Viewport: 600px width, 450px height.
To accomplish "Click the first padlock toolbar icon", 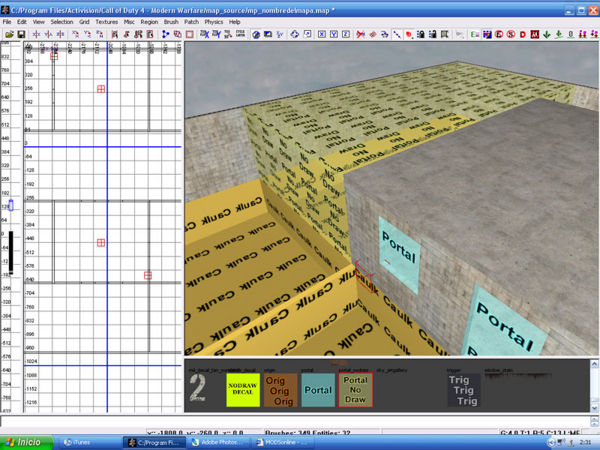I will tap(421, 34).
